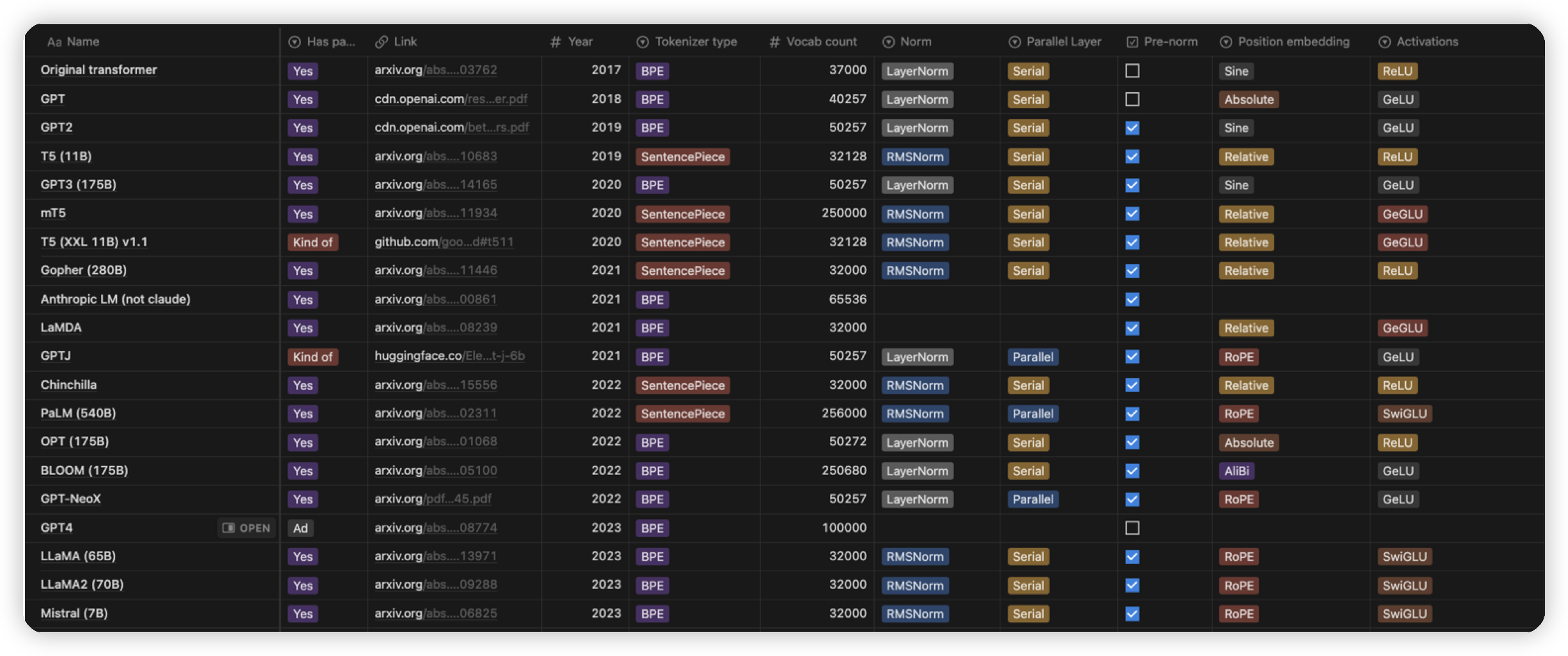Open Norm dropdown tag for GPTJ row
This screenshot has width=1568, height=656.
click(917, 357)
